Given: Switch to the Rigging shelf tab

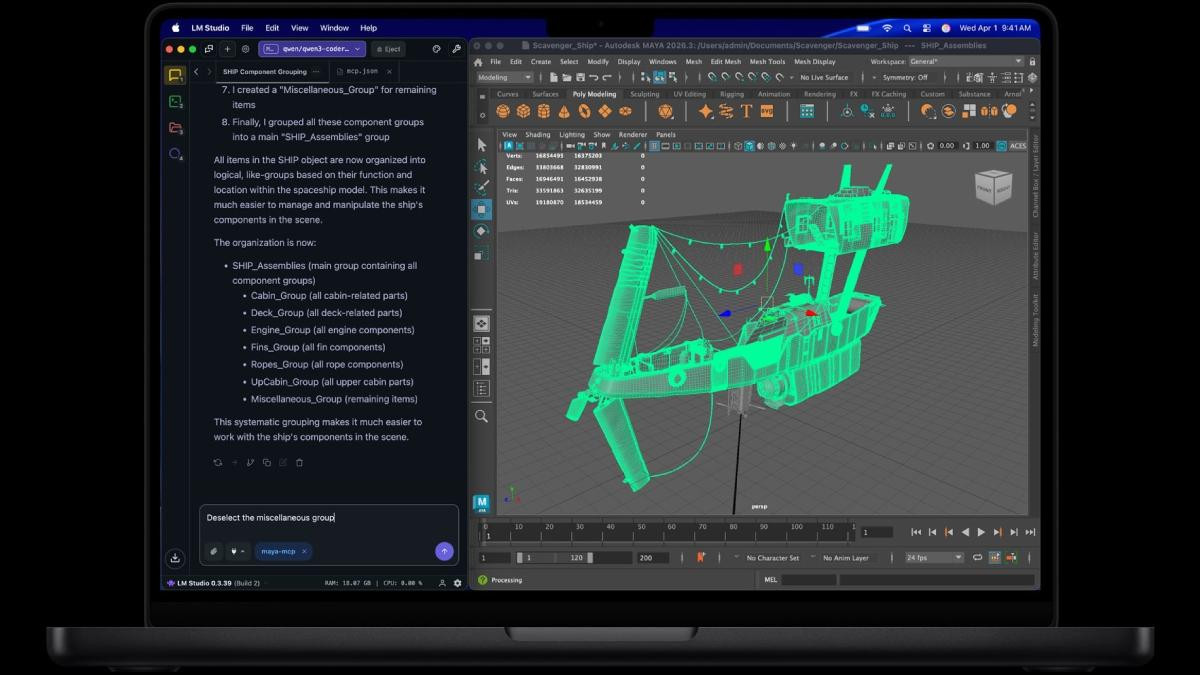Looking at the screenshot, I should (x=732, y=94).
